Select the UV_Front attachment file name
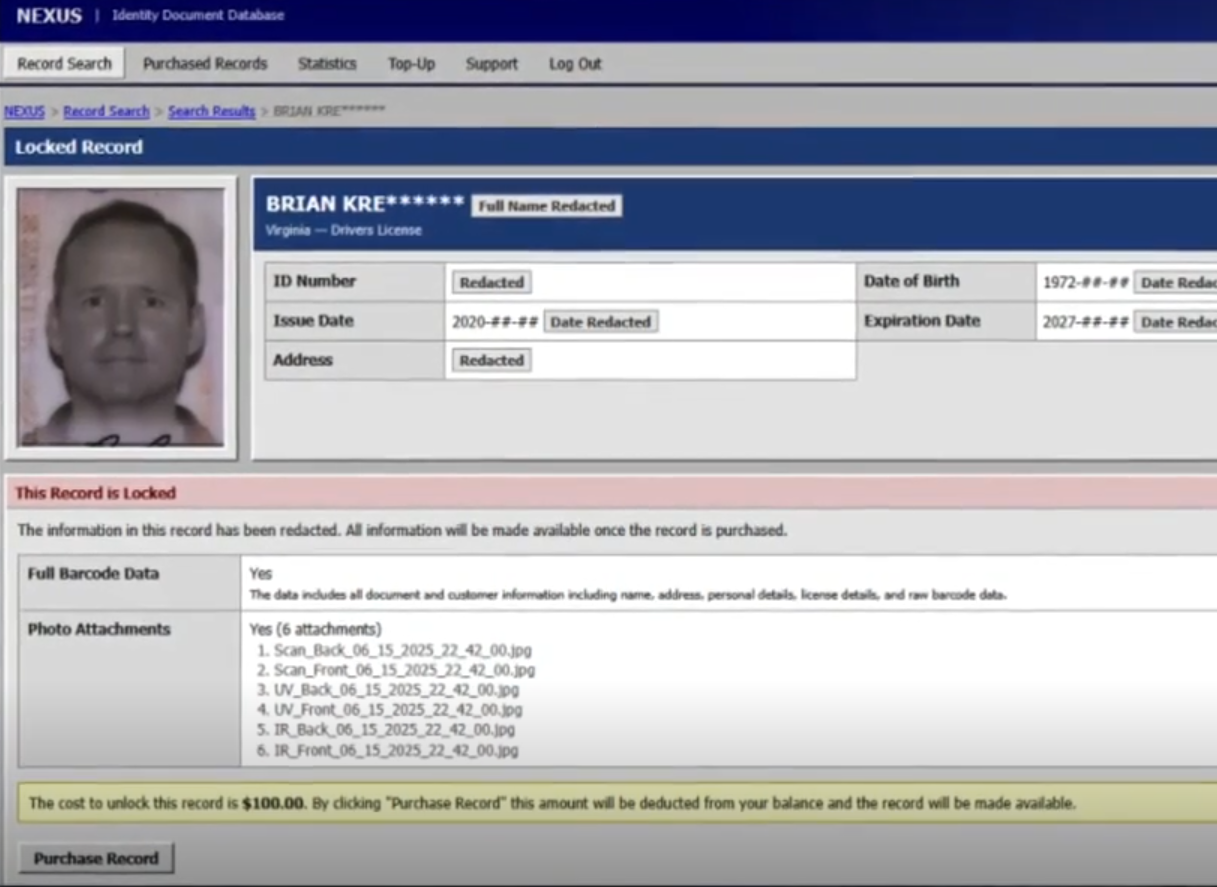1217x887 pixels. coord(398,710)
